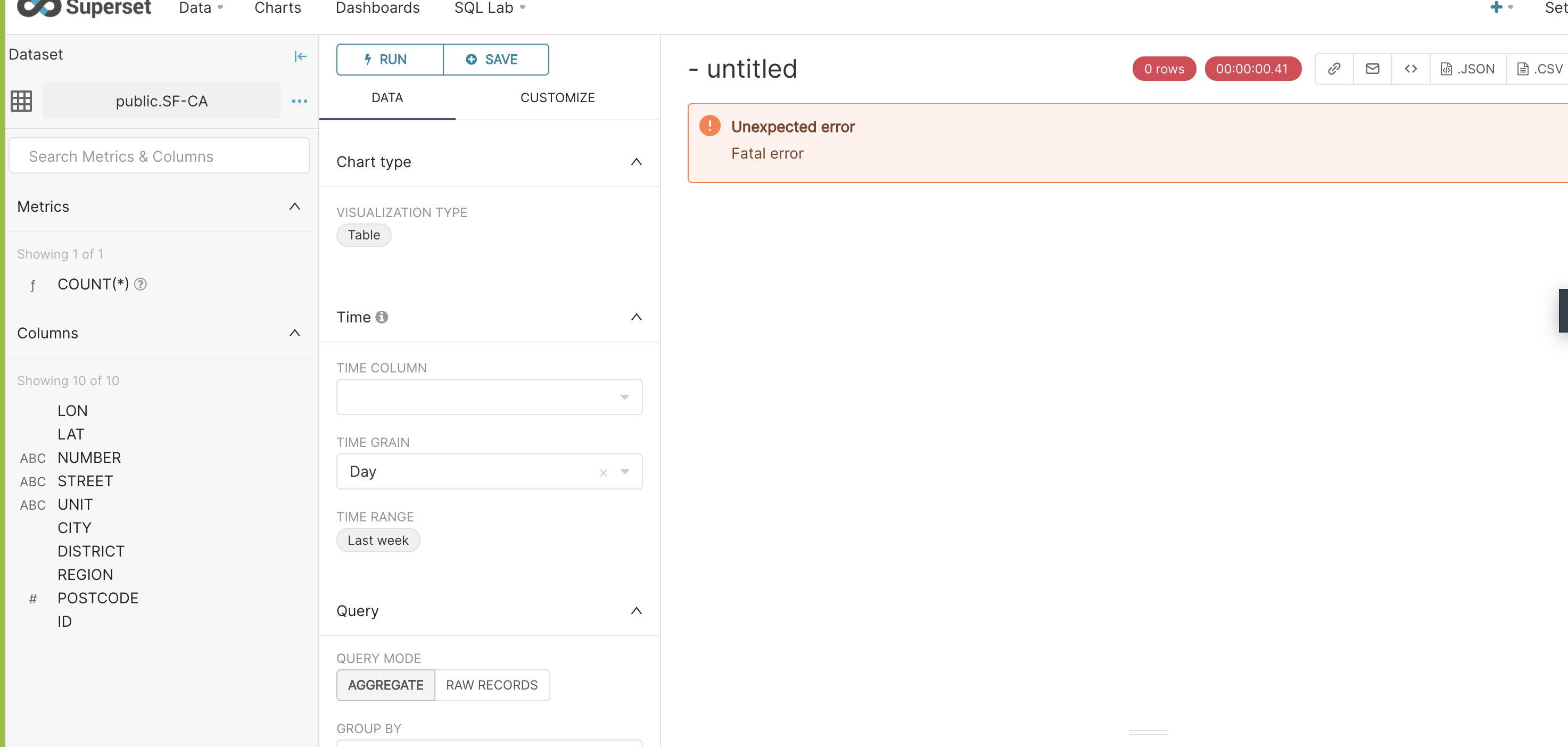Open the SQL Lab menu
Screen dimensions: 1568x747
coord(489,9)
